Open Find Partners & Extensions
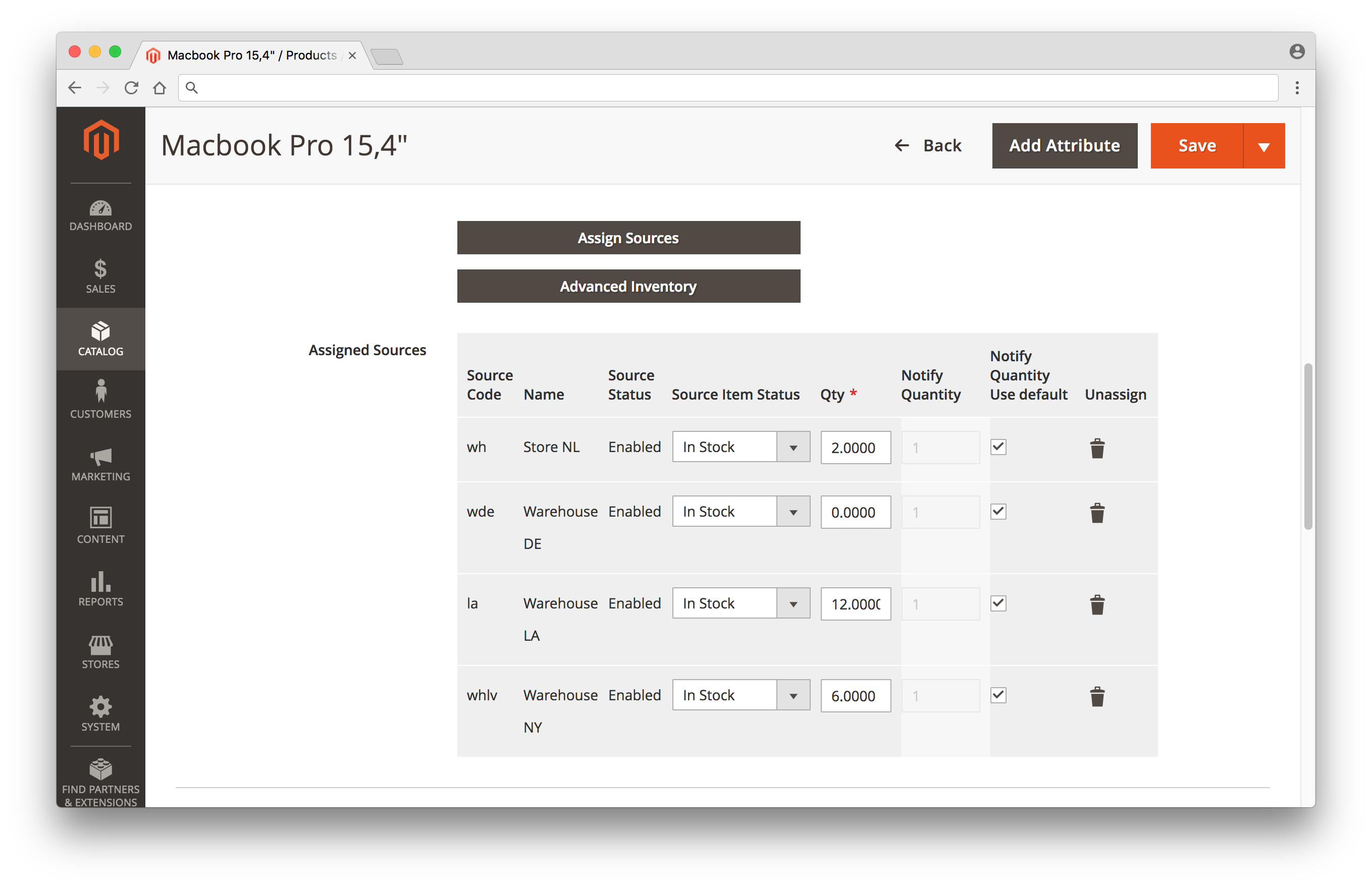1372x888 pixels. (x=100, y=783)
